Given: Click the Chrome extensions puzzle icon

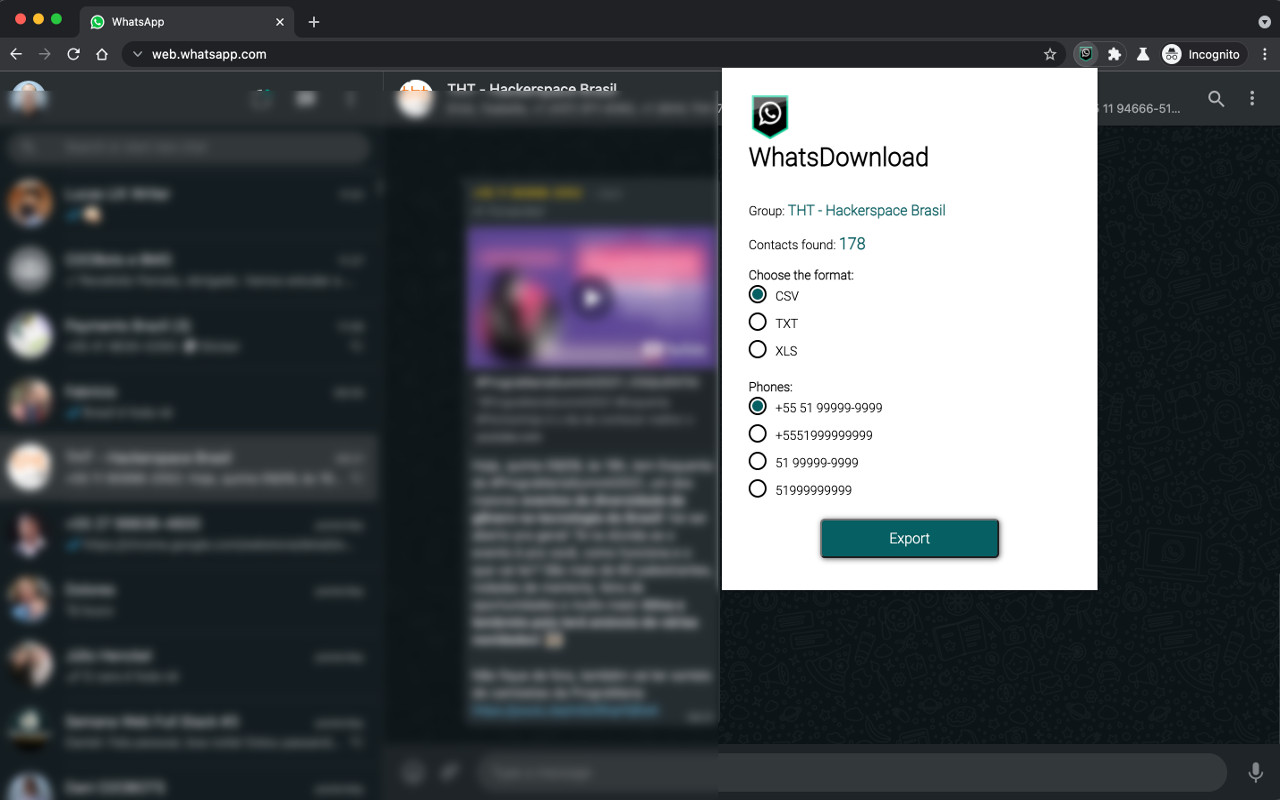Looking at the screenshot, I should [x=1114, y=54].
